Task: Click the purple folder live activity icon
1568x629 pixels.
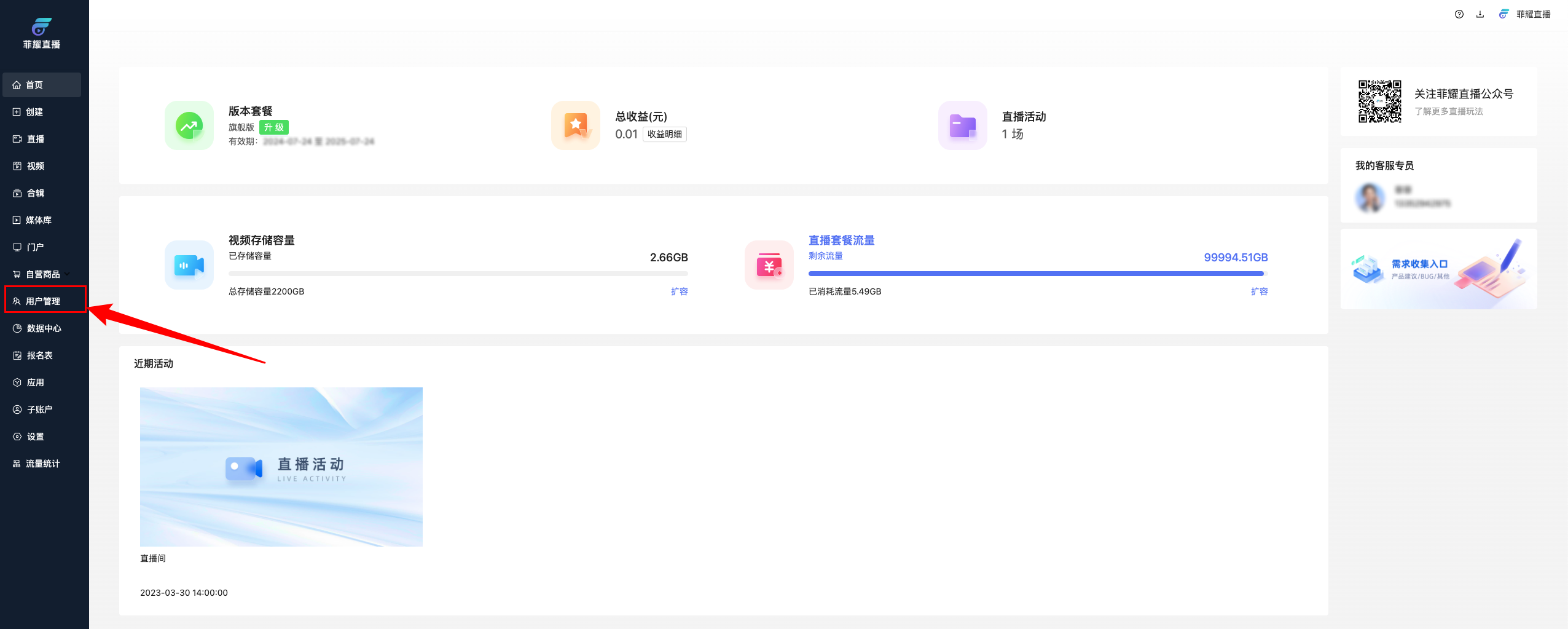Action: (x=962, y=125)
